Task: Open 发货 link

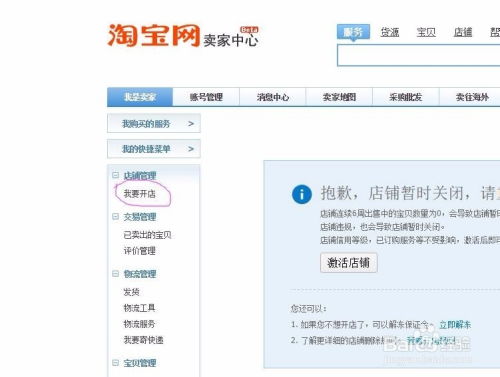Action: [131, 292]
